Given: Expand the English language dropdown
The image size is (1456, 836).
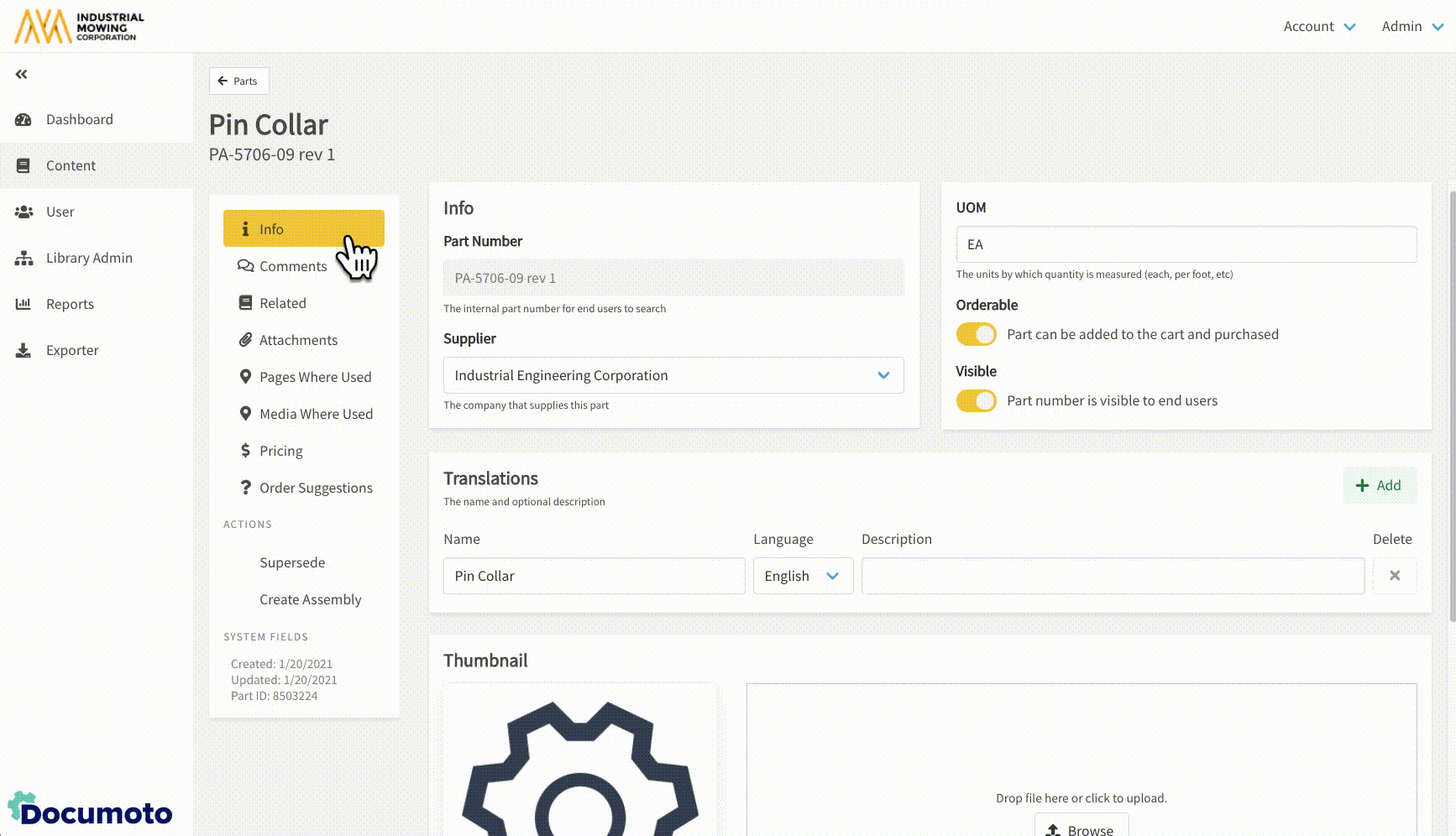Looking at the screenshot, I should pyautogui.click(x=802, y=576).
